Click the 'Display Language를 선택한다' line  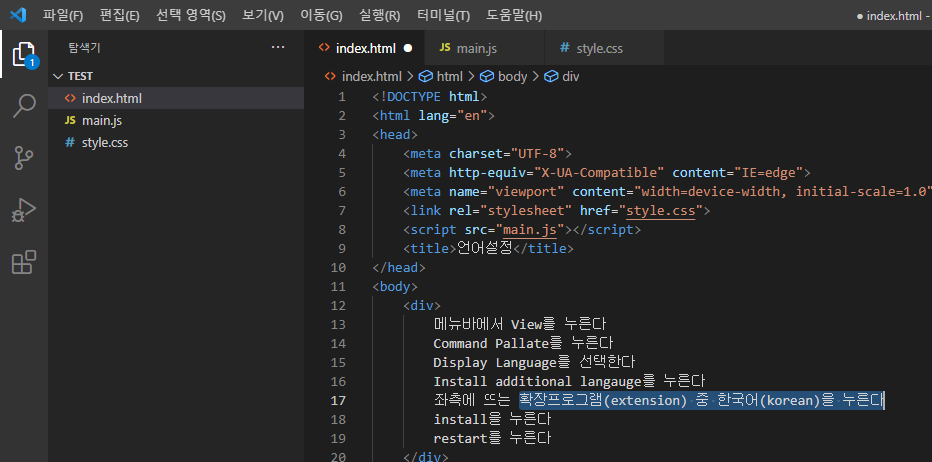pos(534,363)
